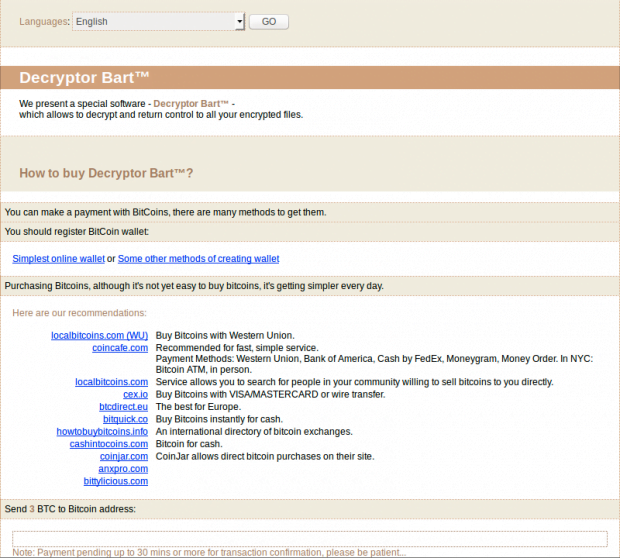Open the bittylicious.com link
Viewport: 620px width, 558px height.
click(x=115, y=481)
